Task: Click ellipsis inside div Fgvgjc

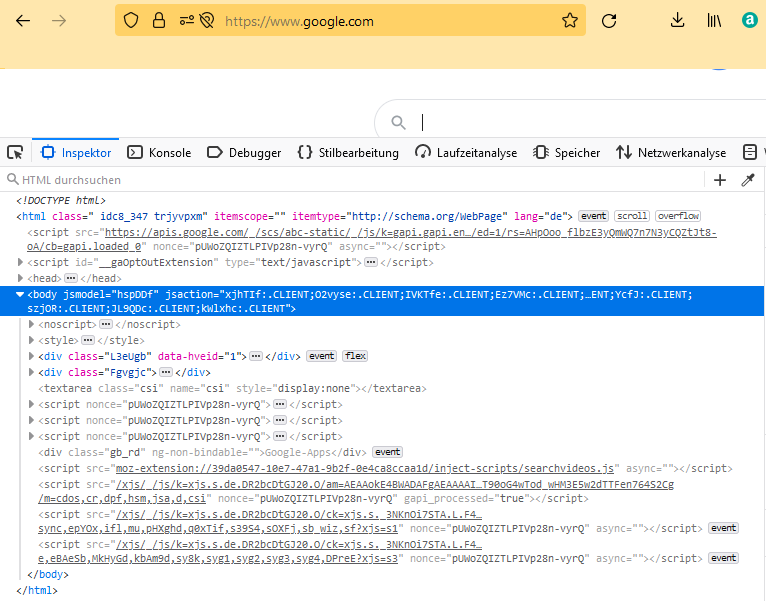Action: (x=166, y=372)
